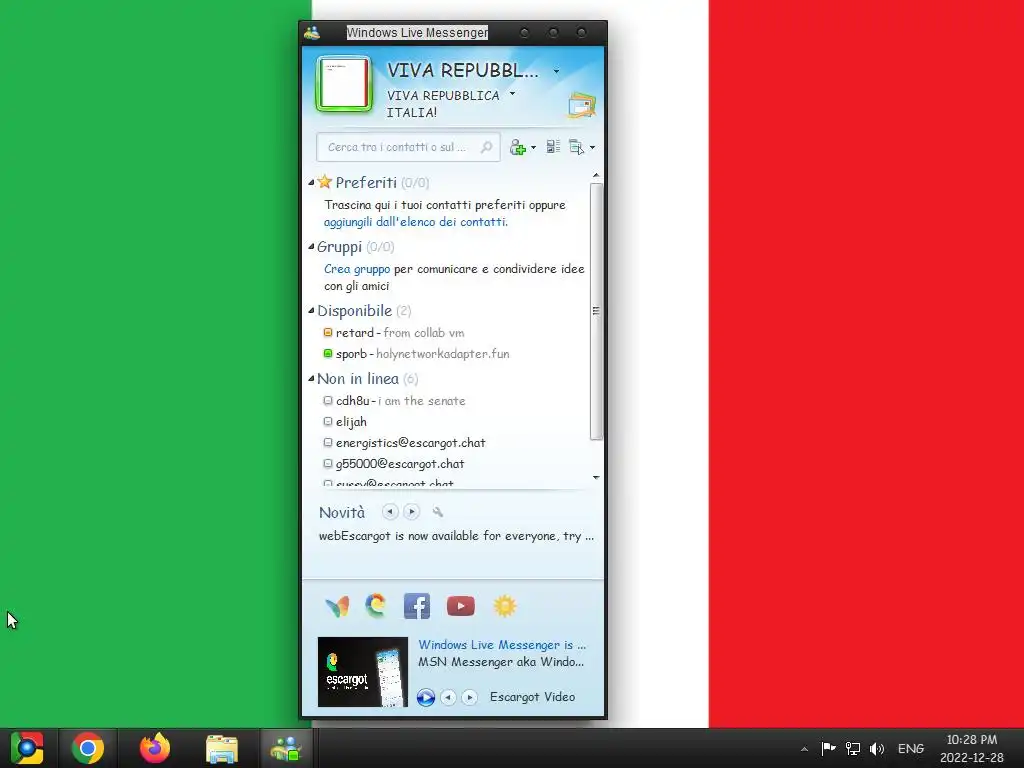This screenshot has width=1024, height=768.
Task: Collapse the Non in linea group
Action: coord(311,379)
